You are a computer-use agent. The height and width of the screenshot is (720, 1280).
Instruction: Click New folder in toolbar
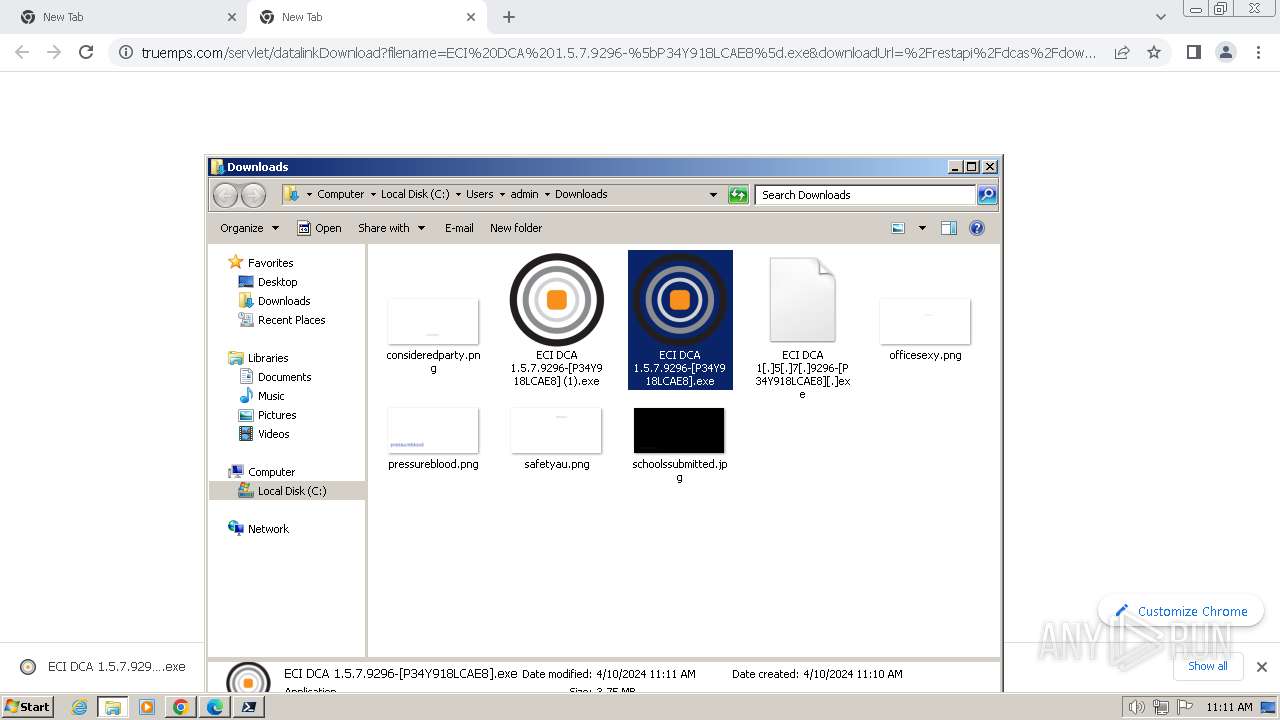516,228
